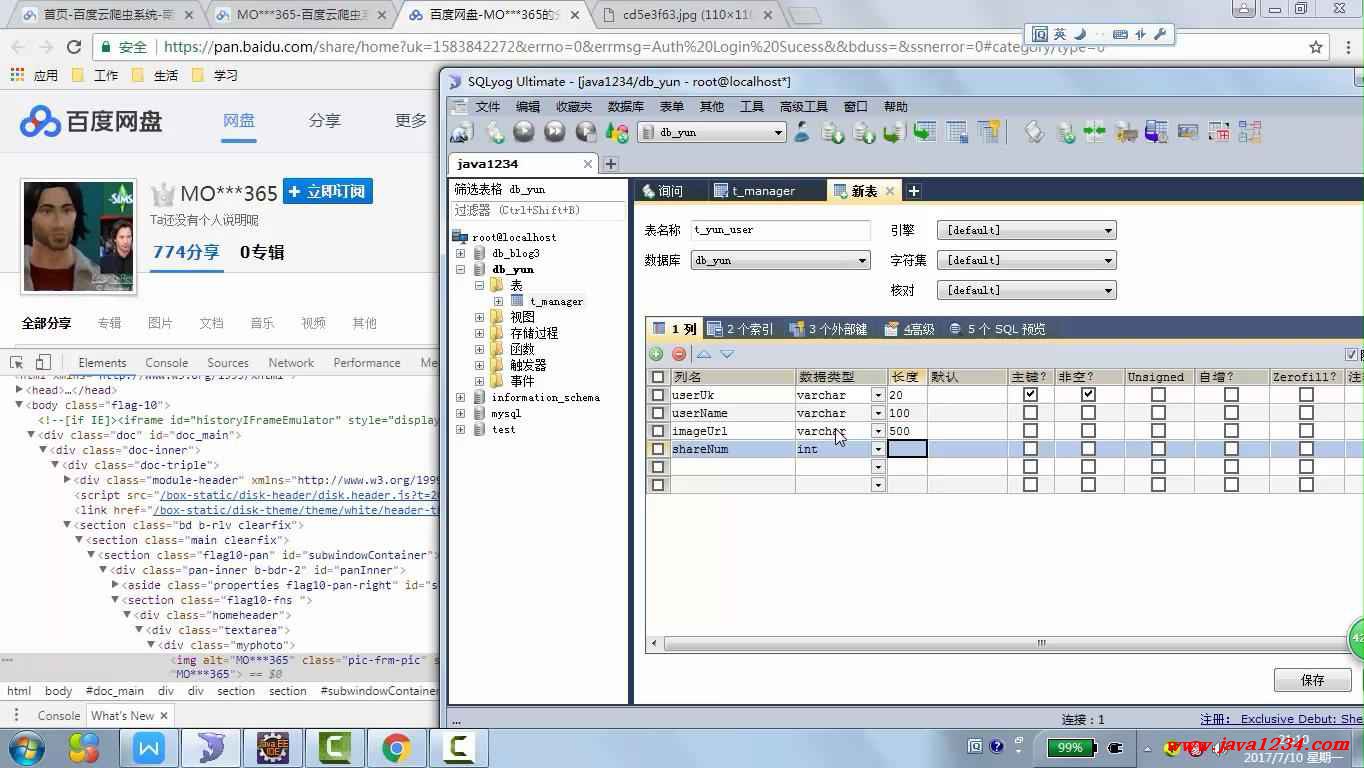1364x768 pixels.
Task: Click the new connection icon in SQLyog toolbar
Action: [461, 132]
